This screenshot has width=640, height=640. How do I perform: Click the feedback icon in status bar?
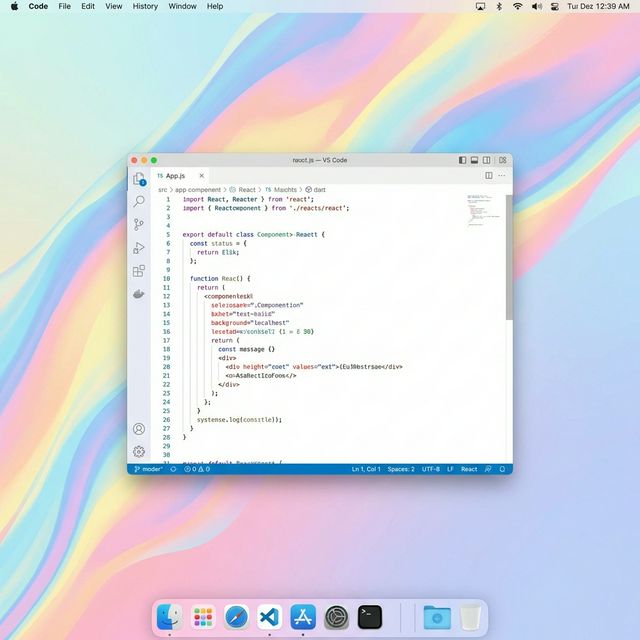coord(488,469)
